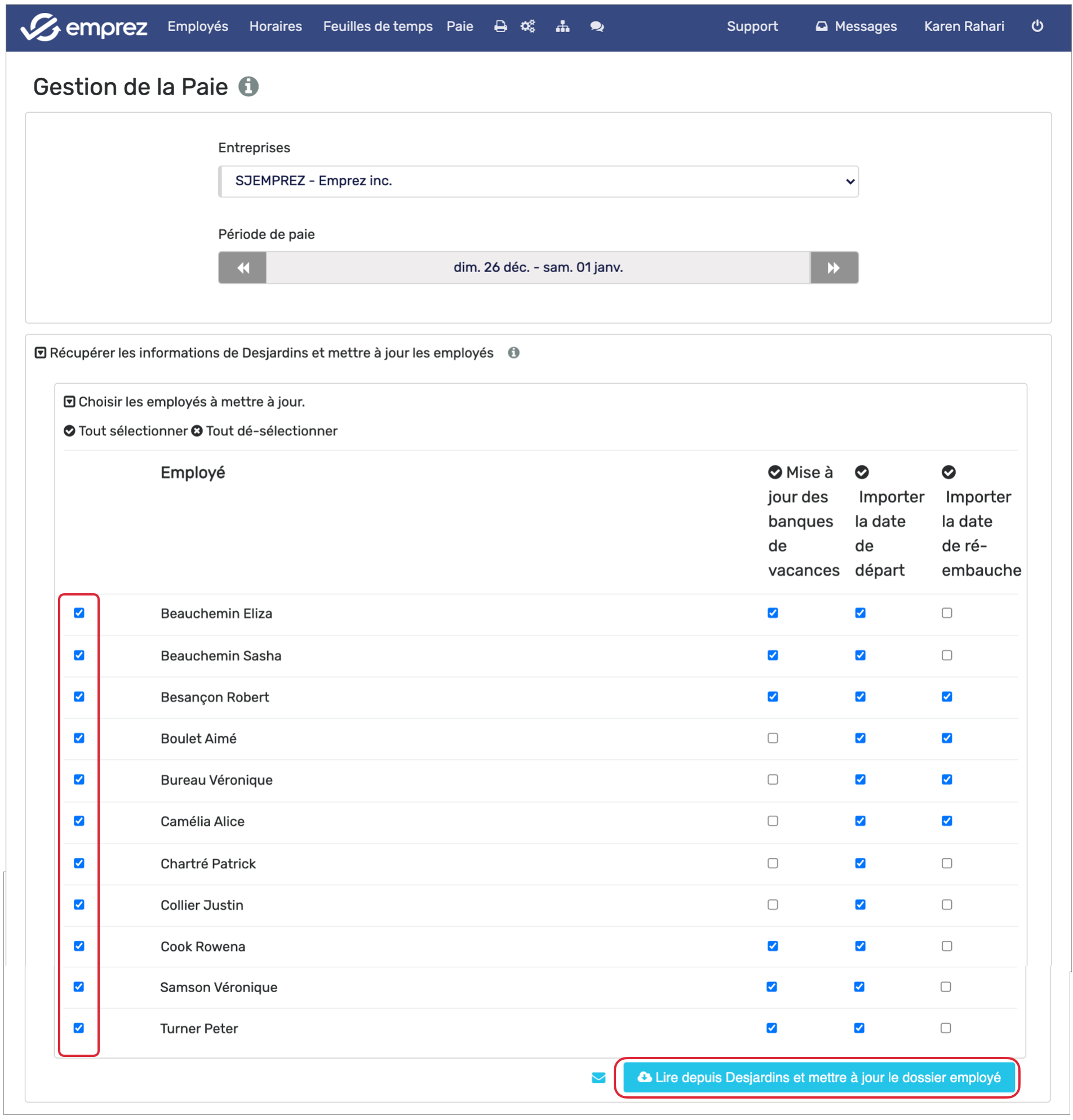Disable re-hire date import for Camélia Alice
Viewport: 1073px width, 1120px height.
click(x=947, y=821)
